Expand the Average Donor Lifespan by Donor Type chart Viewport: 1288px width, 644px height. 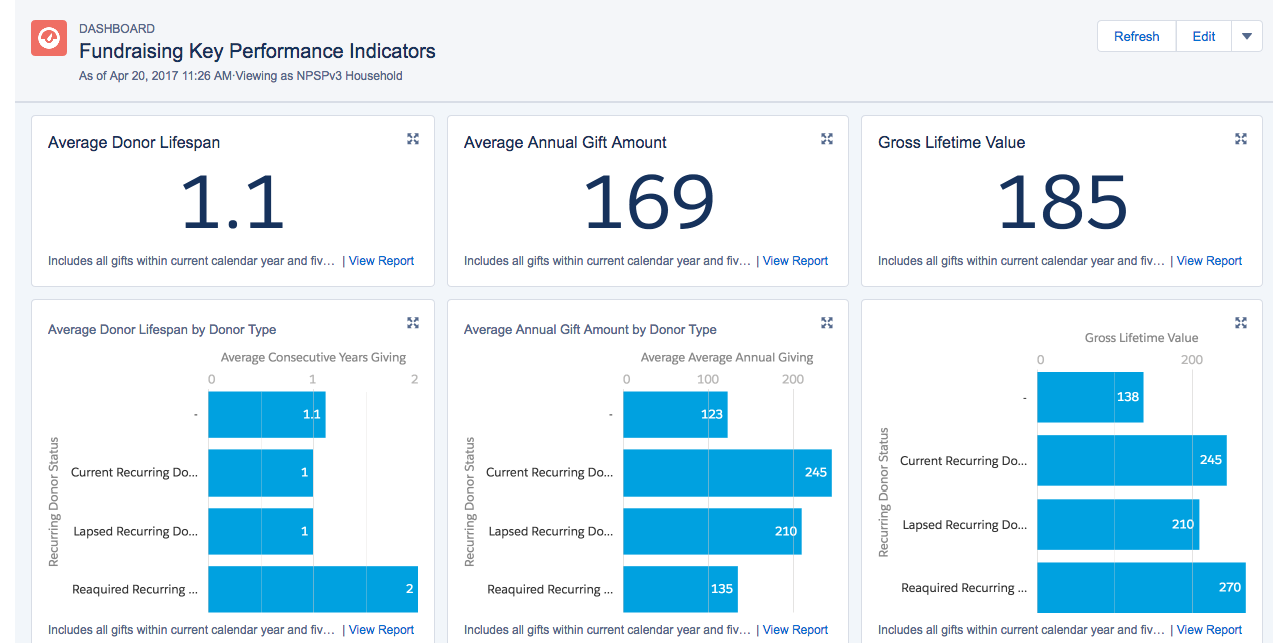413,323
